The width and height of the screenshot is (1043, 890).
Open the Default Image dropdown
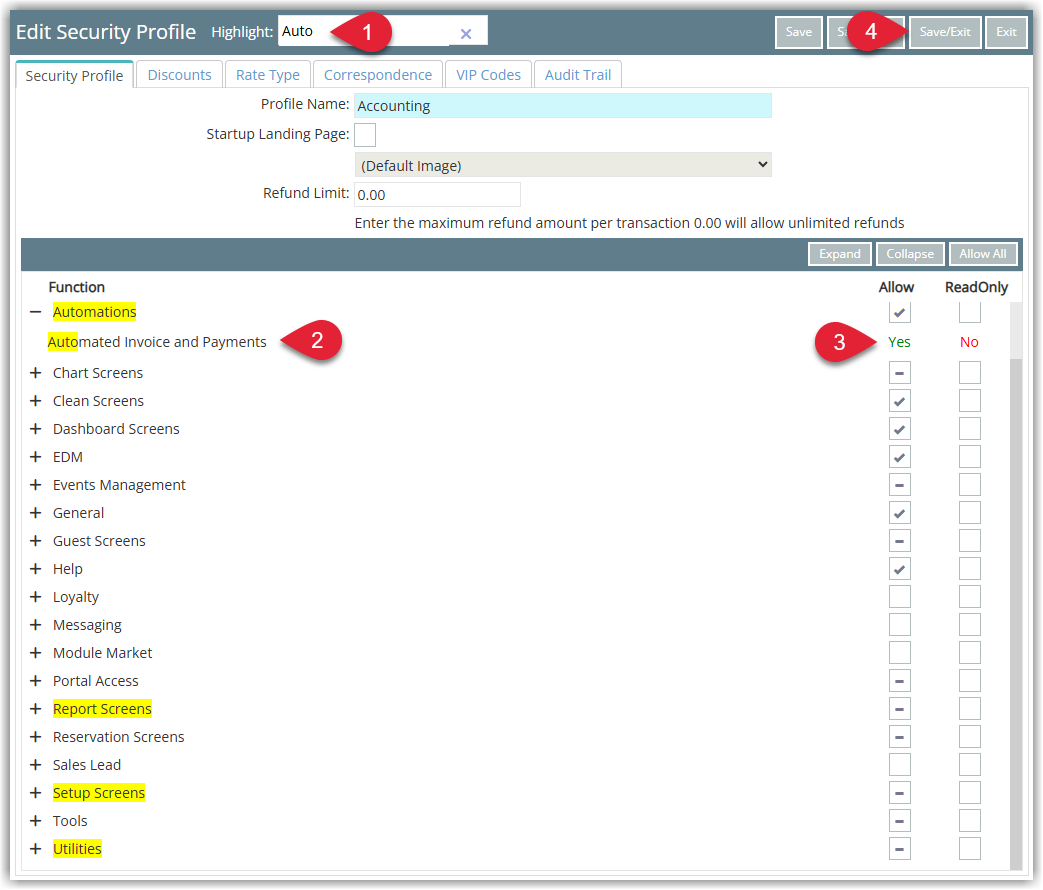point(563,165)
